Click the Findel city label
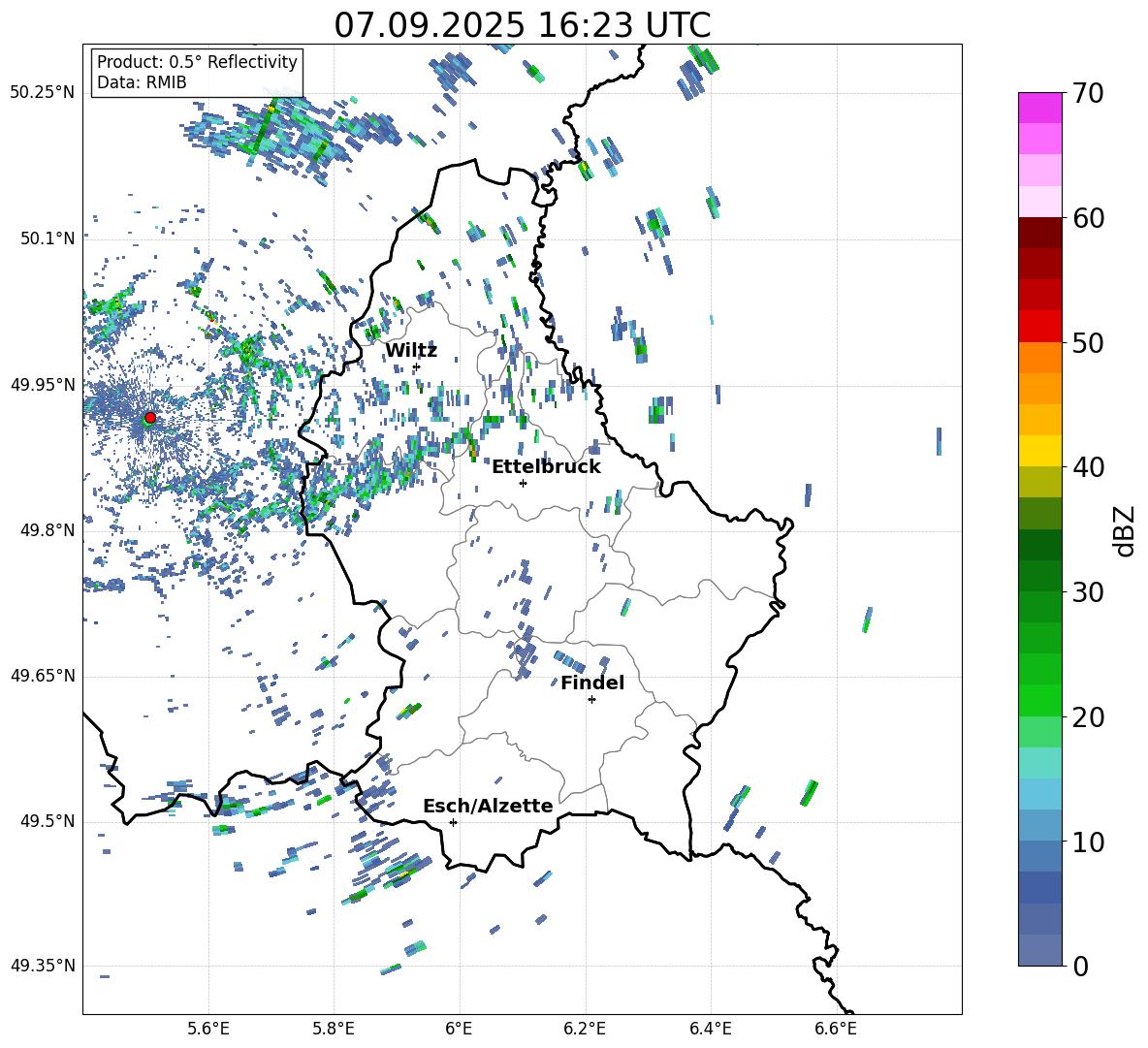 click(x=592, y=683)
